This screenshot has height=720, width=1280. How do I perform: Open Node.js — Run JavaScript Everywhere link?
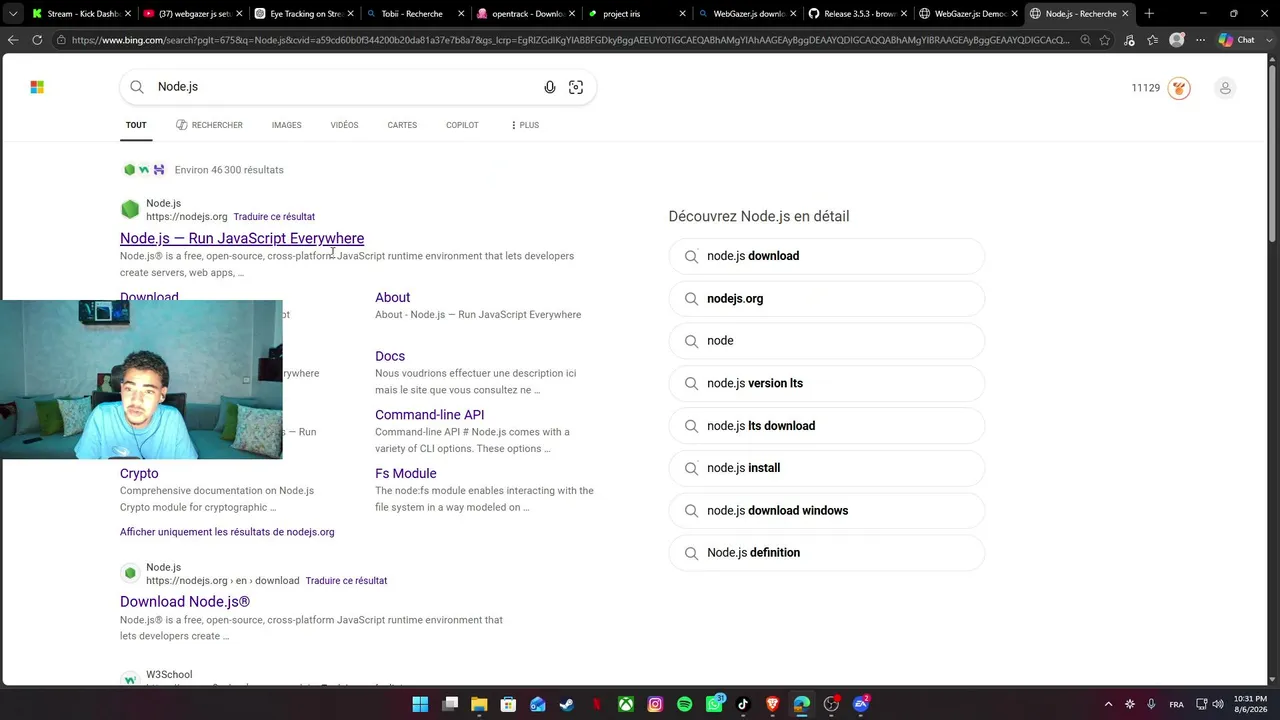pos(242,238)
